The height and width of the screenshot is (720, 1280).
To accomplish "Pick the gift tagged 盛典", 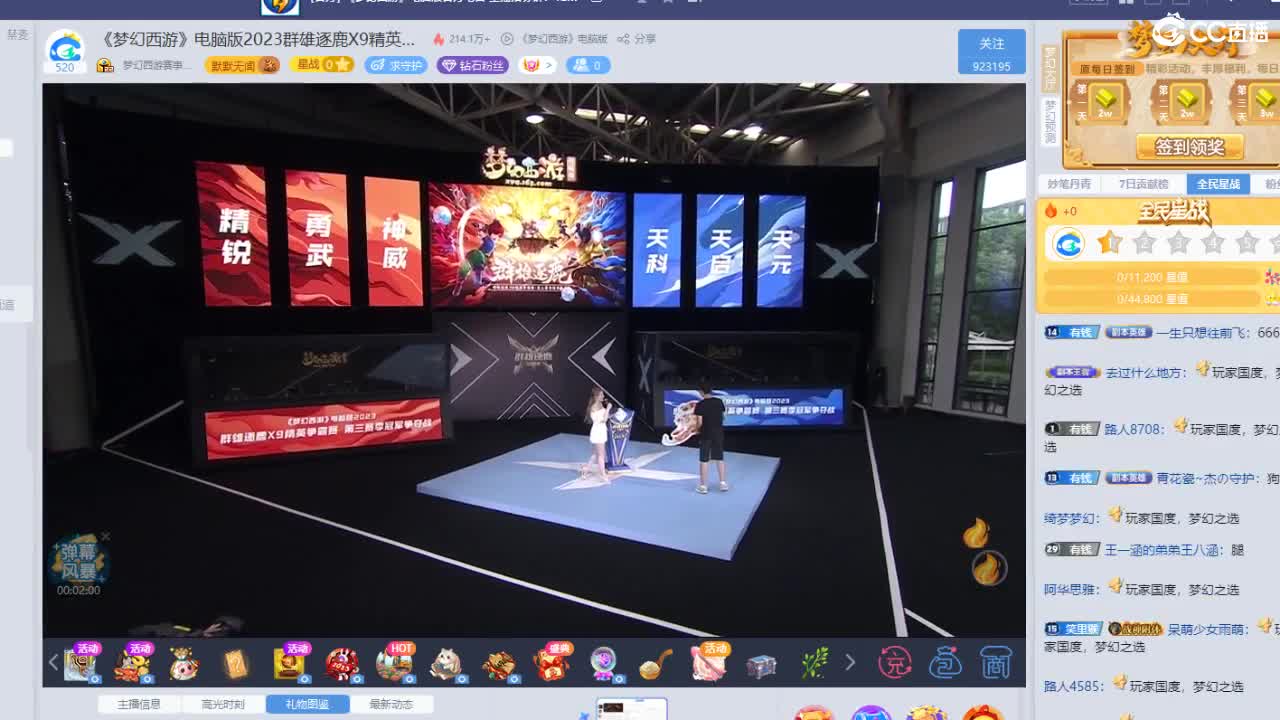I will point(552,662).
